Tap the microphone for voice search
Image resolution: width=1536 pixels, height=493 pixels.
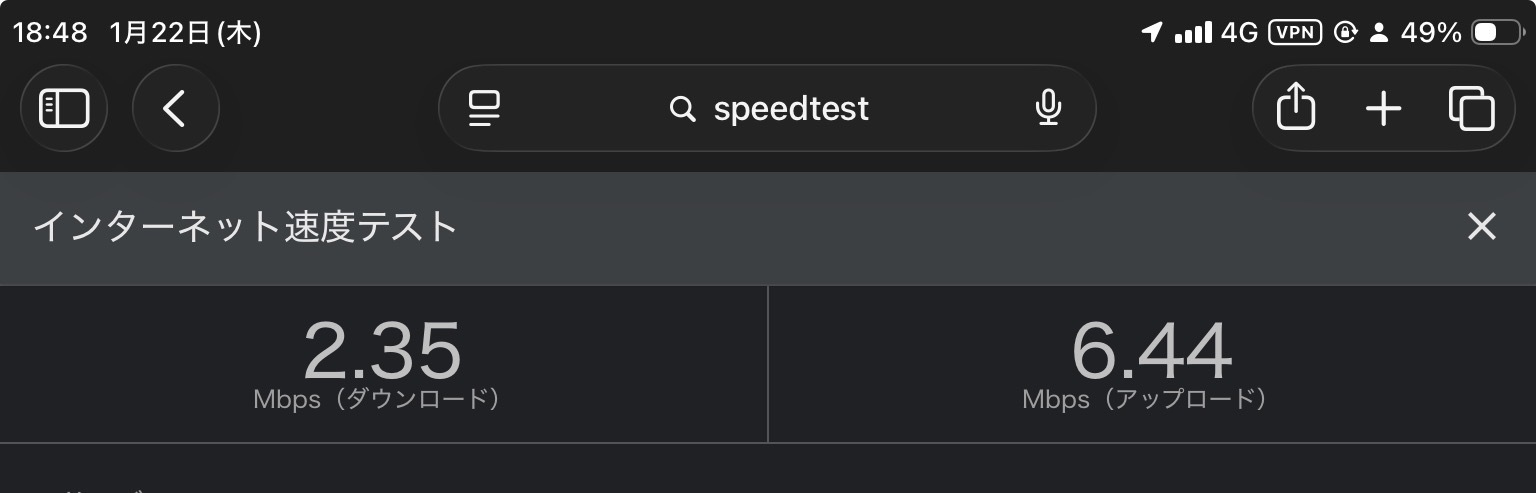(1047, 108)
